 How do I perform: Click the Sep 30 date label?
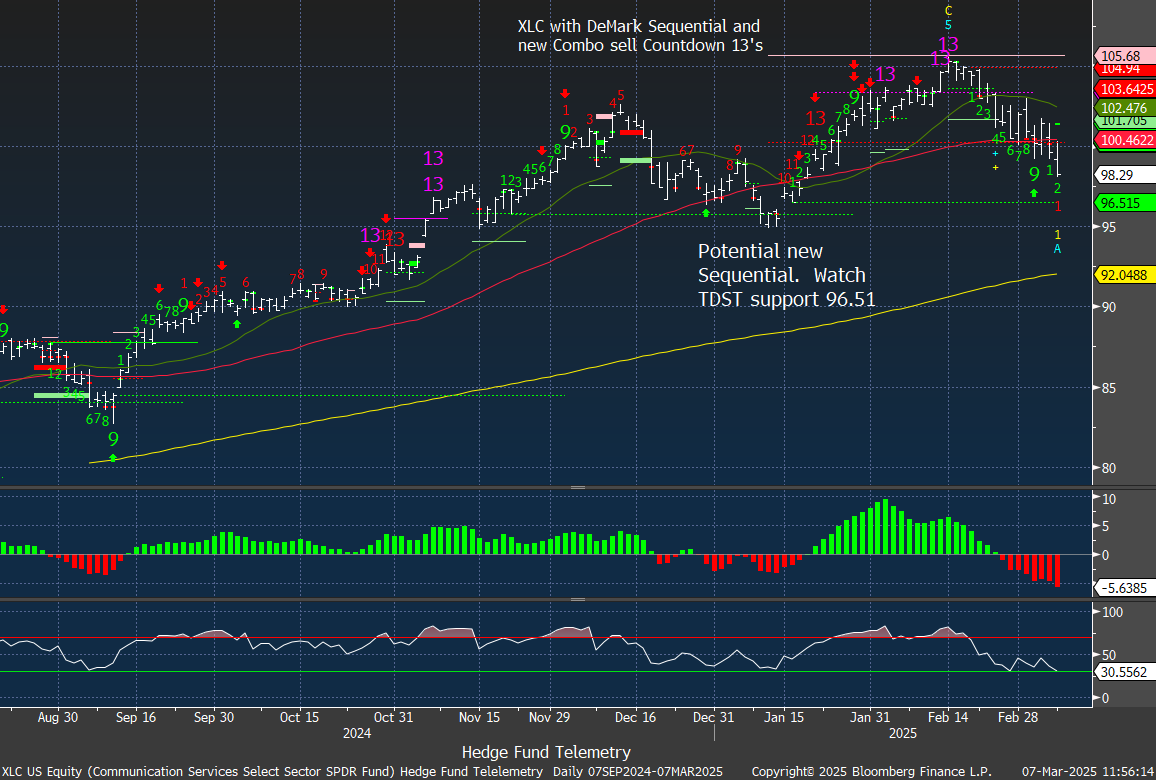pyautogui.click(x=214, y=717)
